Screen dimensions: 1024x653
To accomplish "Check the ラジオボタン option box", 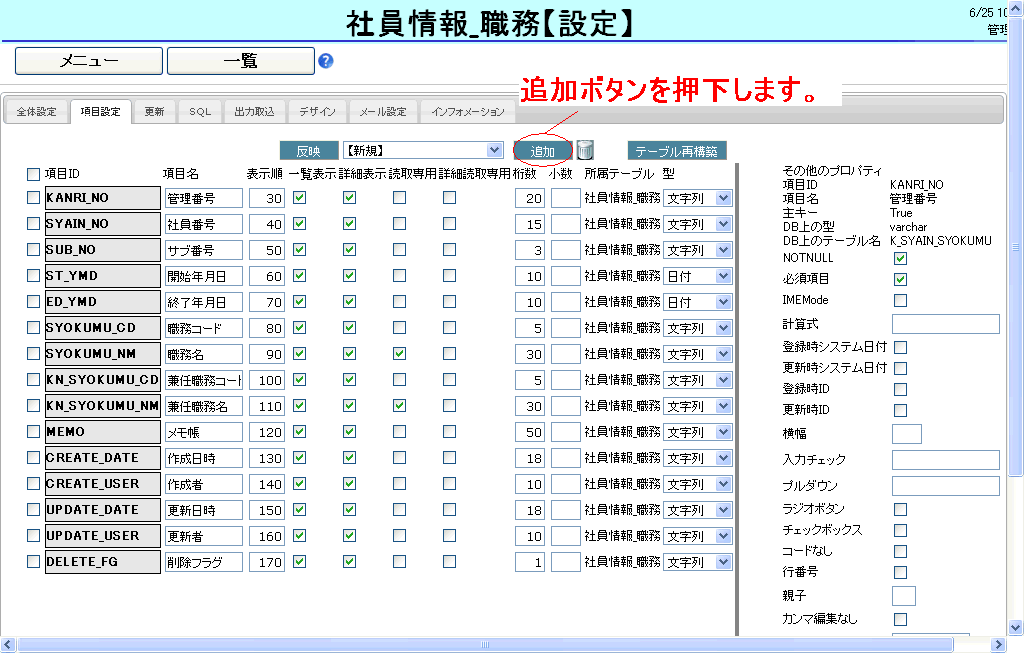I will click(900, 510).
